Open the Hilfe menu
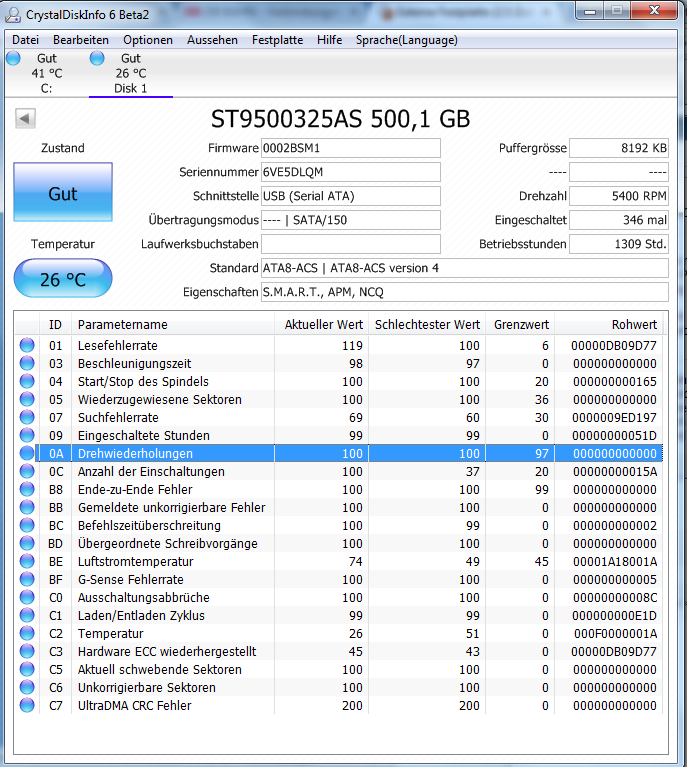The height and width of the screenshot is (767, 687). coord(329,40)
